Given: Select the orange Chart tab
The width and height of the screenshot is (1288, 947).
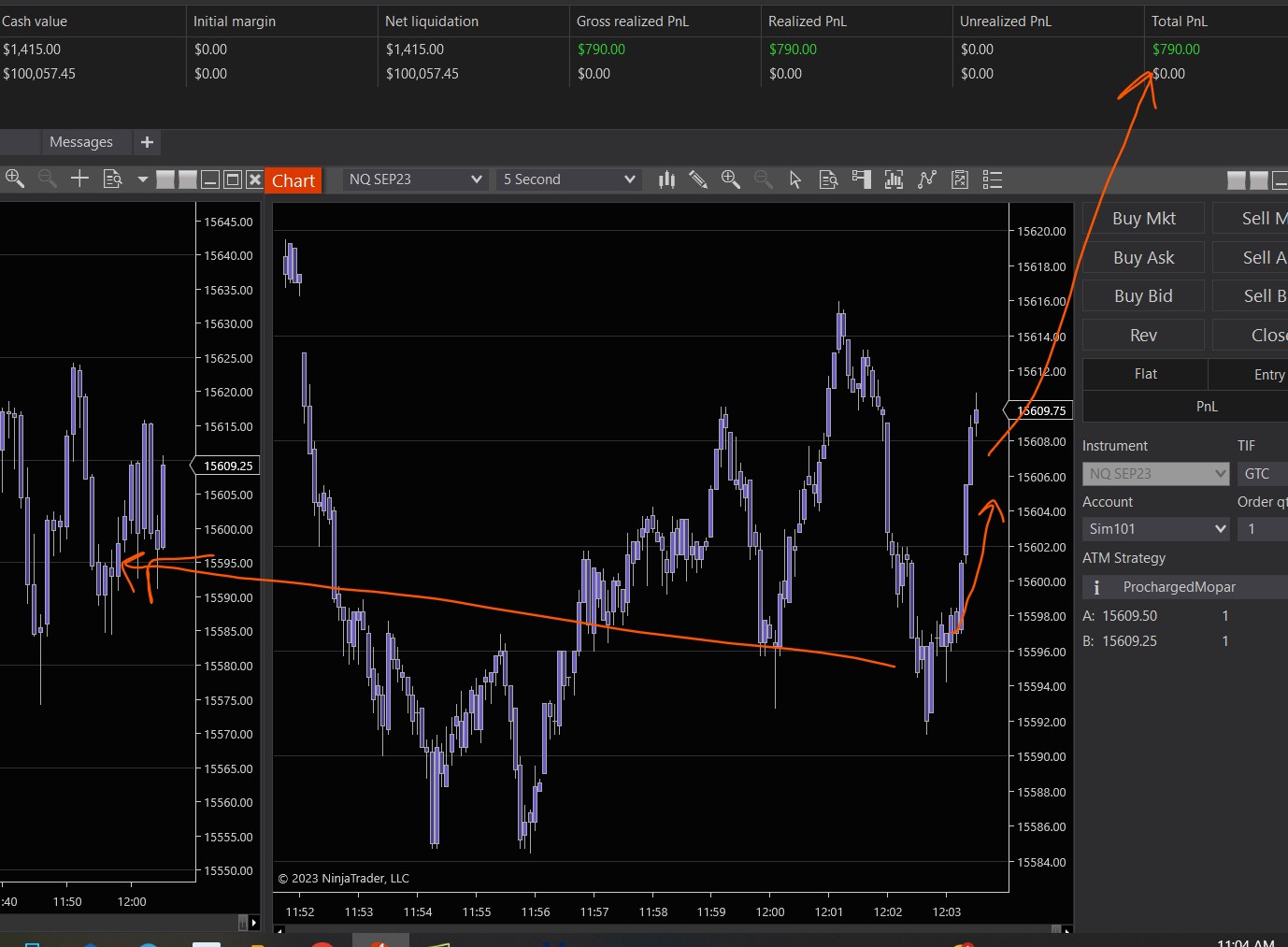Looking at the screenshot, I should 293,180.
